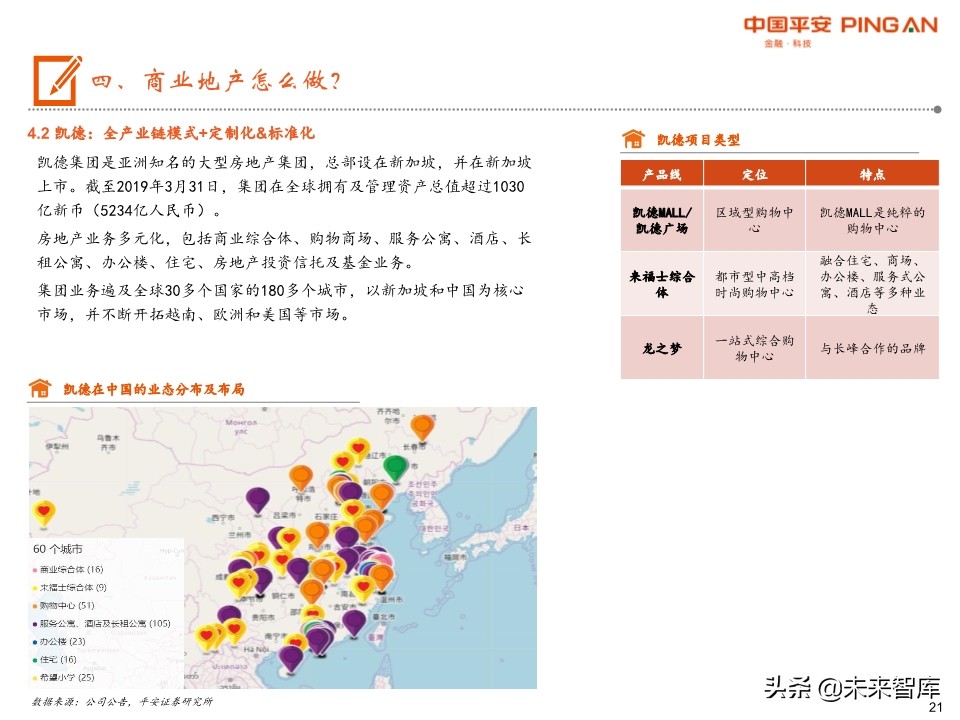Select the green map pin near 长春
960x720 pixels.
(x=396, y=468)
